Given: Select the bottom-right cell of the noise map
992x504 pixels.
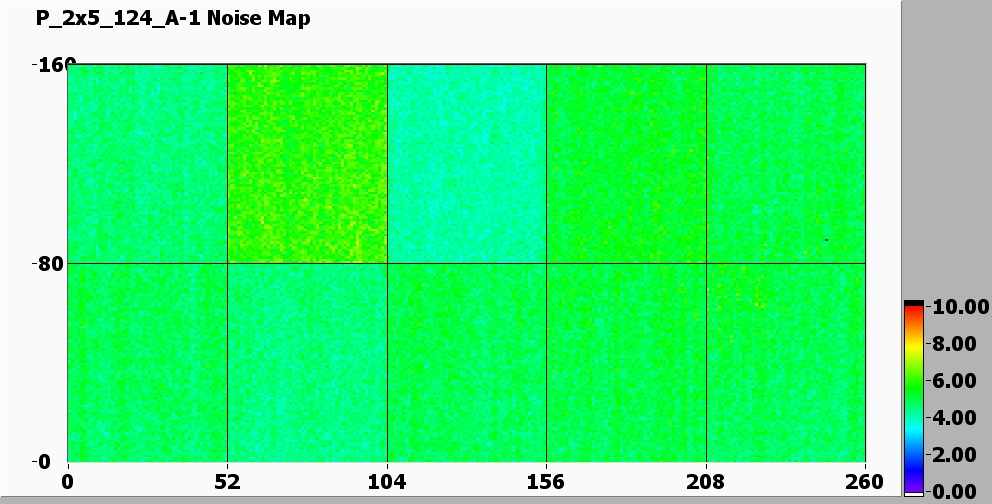Looking at the screenshot, I should tap(785, 362).
